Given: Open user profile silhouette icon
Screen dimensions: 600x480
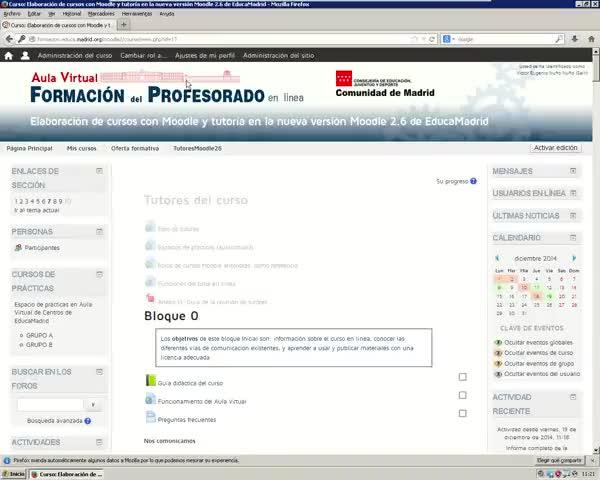Looking at the screenshot, I should pyautogui.click(x=25, y=56).
